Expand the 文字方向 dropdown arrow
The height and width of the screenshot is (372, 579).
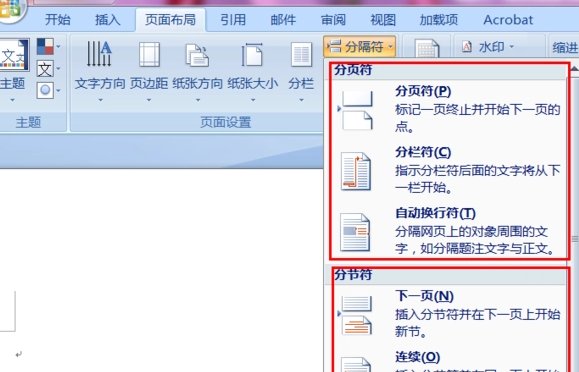click(x=100, y=100)
